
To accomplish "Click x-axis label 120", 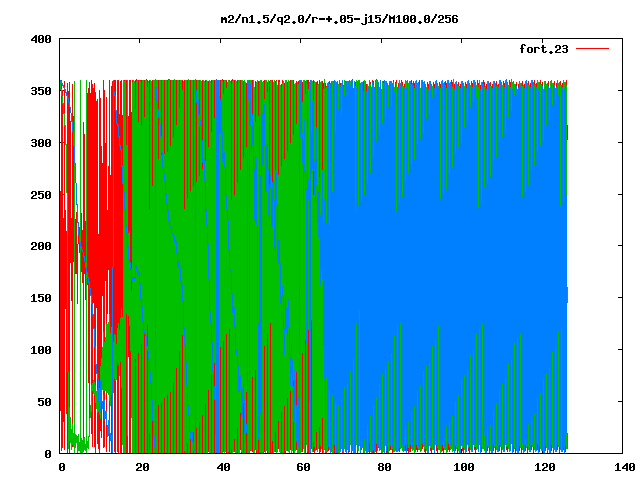I will coord(545,467).
